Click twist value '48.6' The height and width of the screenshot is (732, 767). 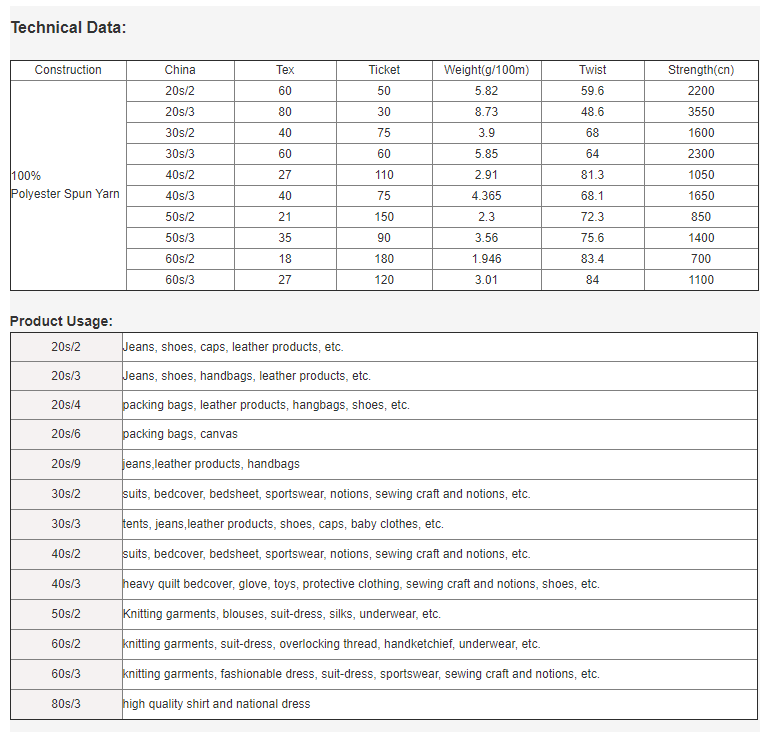[x=592, y=112]
